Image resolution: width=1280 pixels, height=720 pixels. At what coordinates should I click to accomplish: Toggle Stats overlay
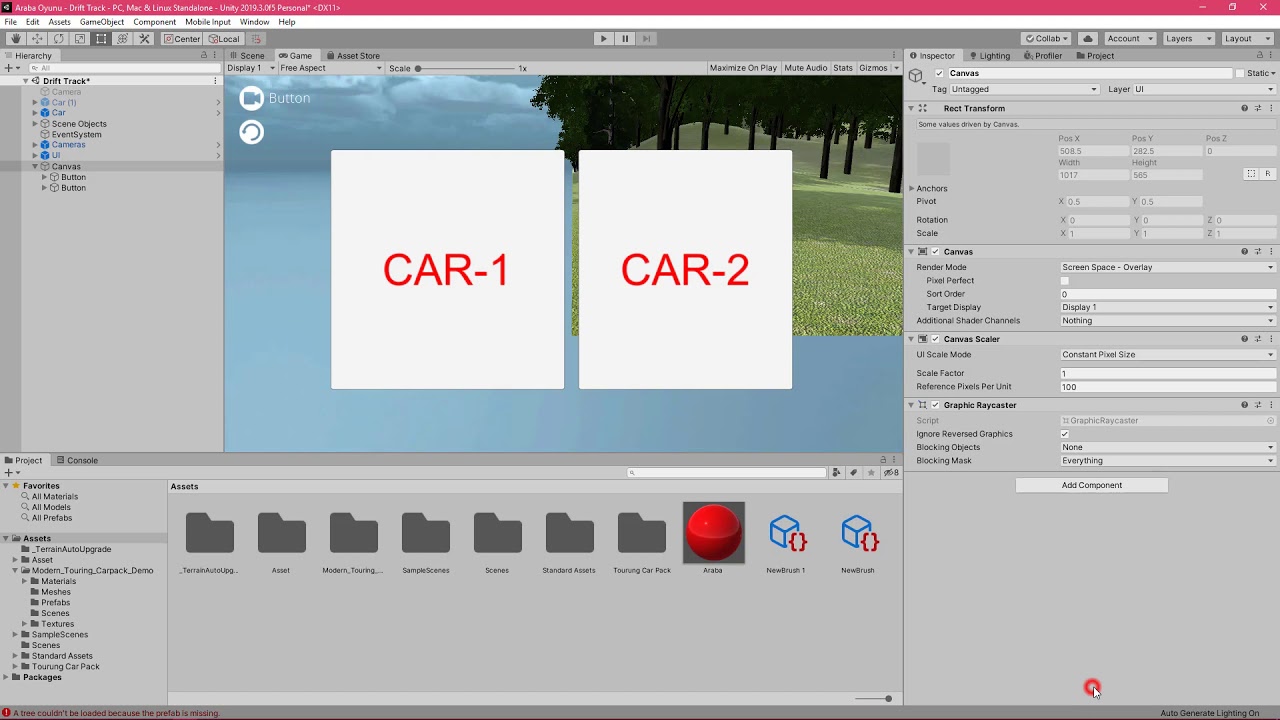pos(843,68)
